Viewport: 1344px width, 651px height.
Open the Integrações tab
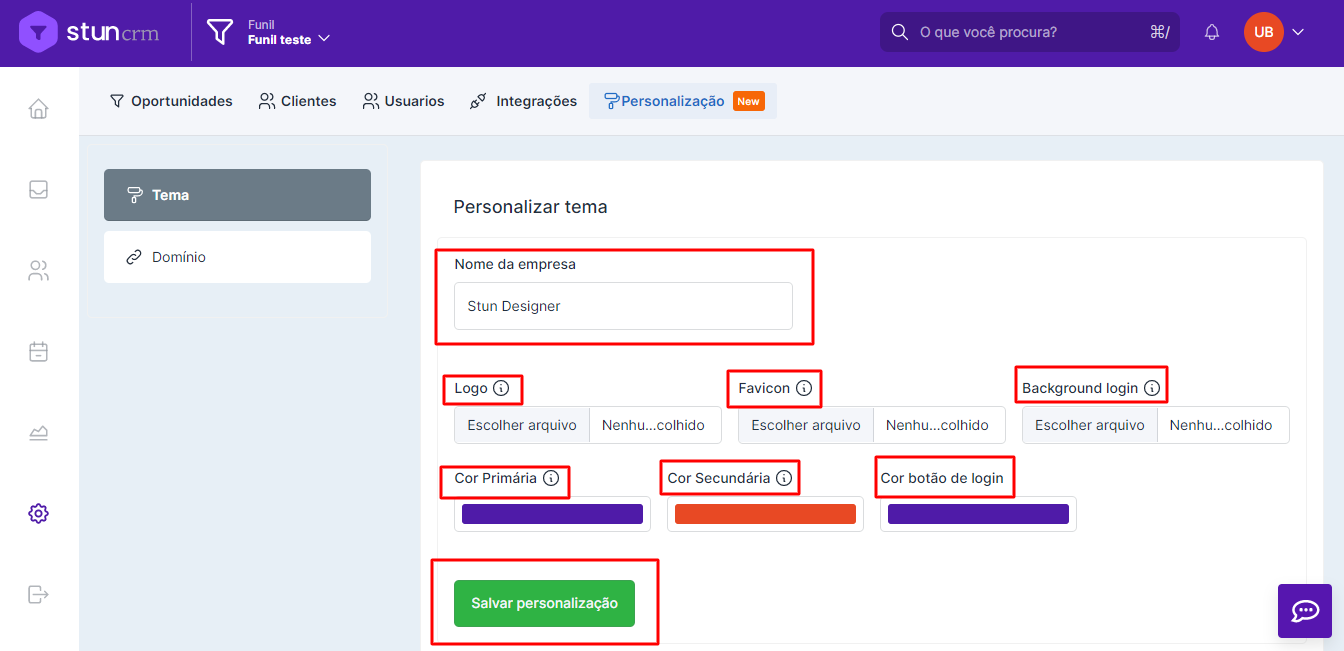(x=523, y=101)
